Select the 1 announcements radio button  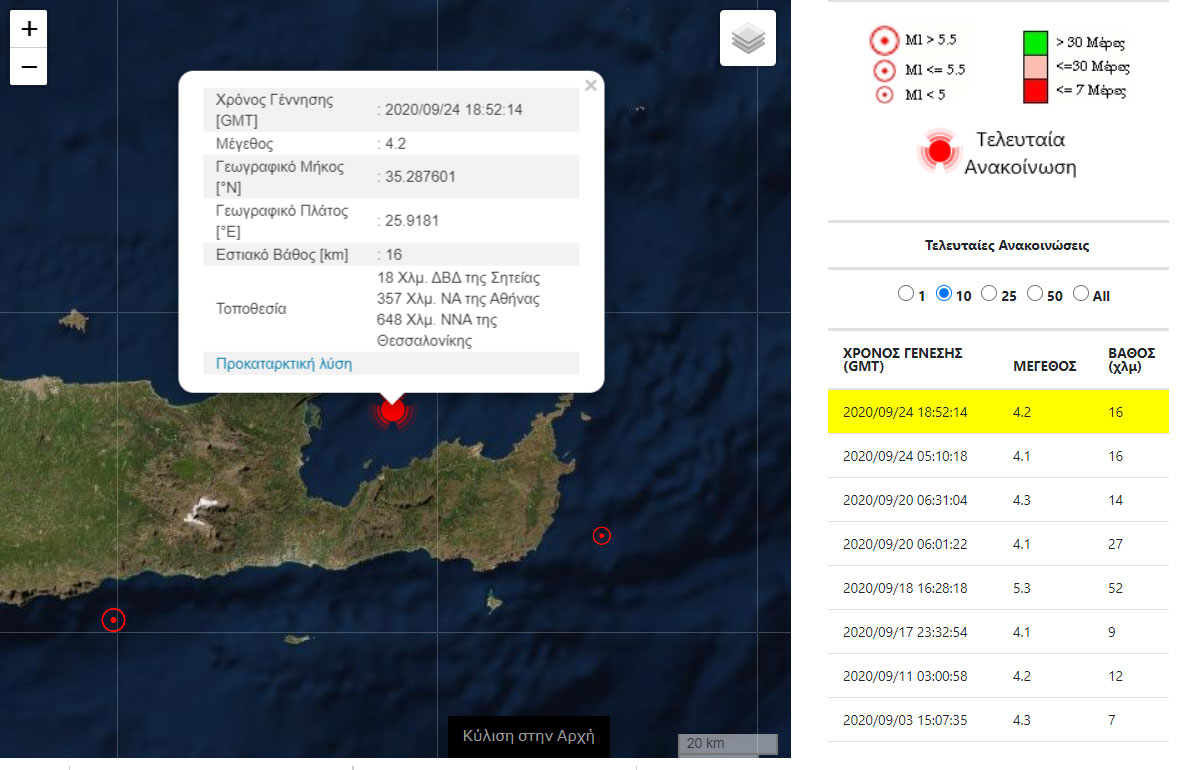coord(906,294)
